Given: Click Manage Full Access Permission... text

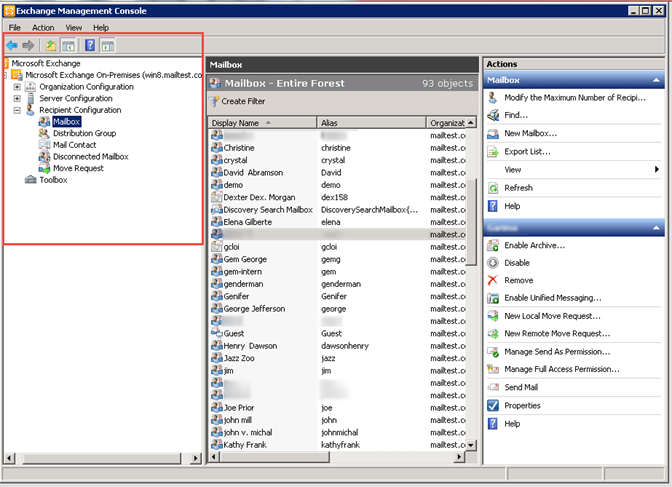Looking at the screenshot, I should 562,369.
